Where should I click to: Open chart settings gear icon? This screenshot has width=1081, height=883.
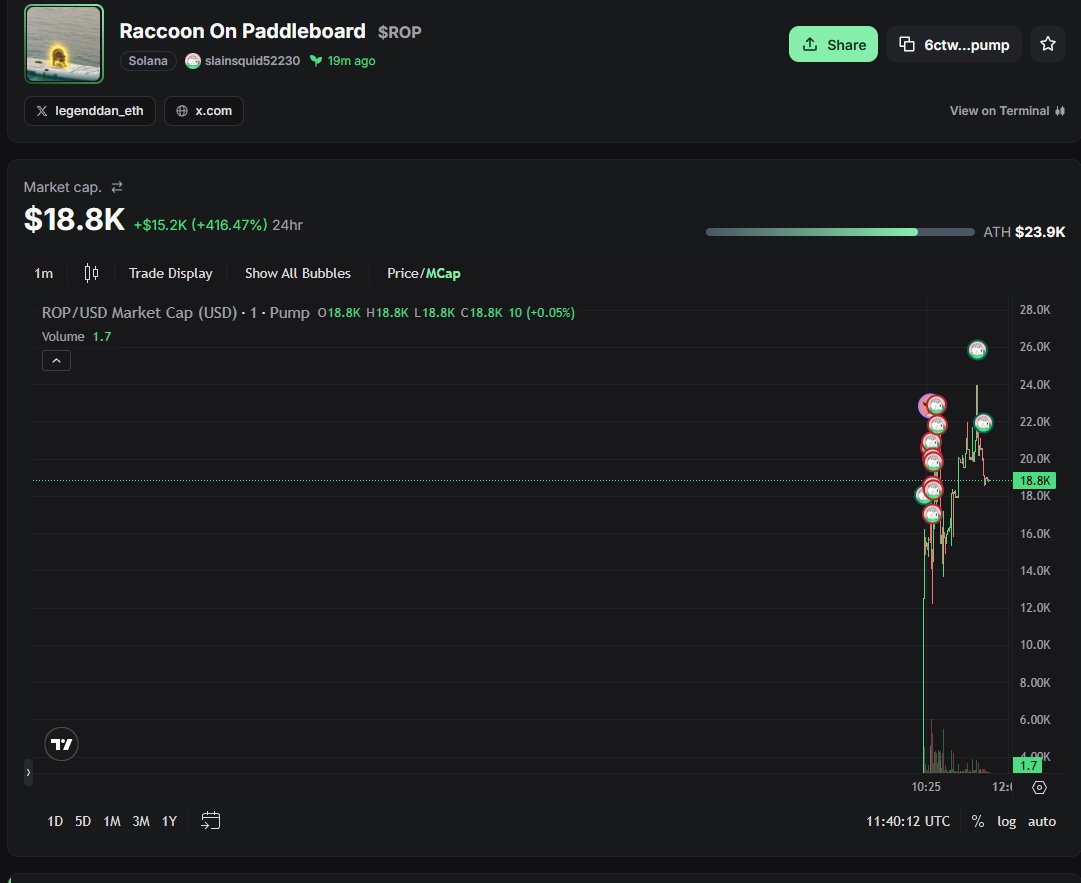tap(1039, 787)
